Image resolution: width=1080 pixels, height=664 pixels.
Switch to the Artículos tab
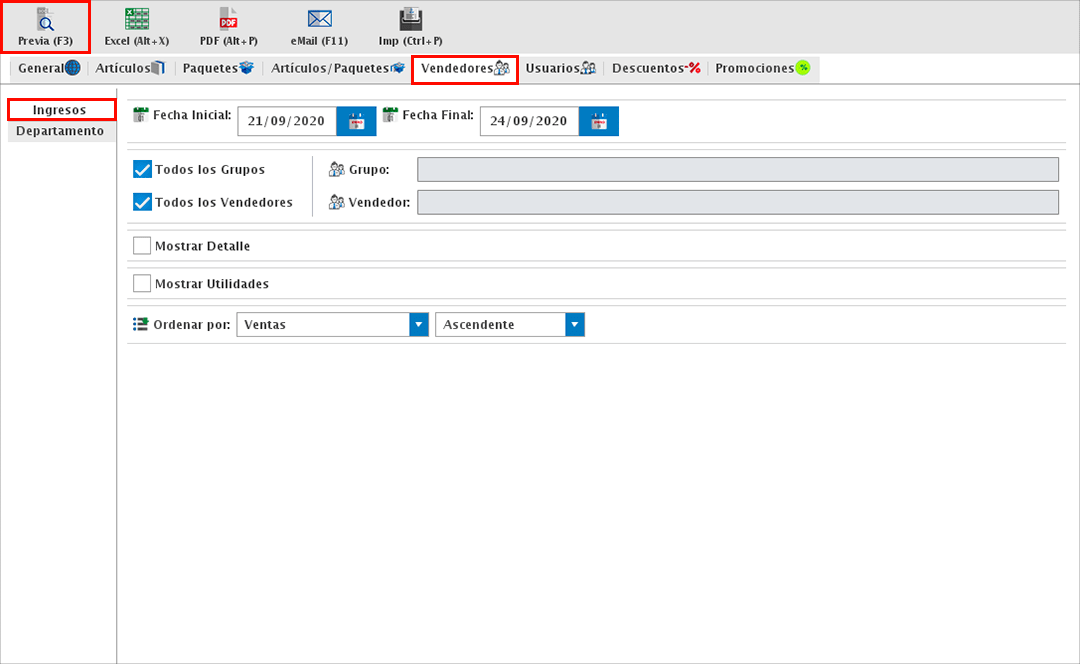(130, 68)
